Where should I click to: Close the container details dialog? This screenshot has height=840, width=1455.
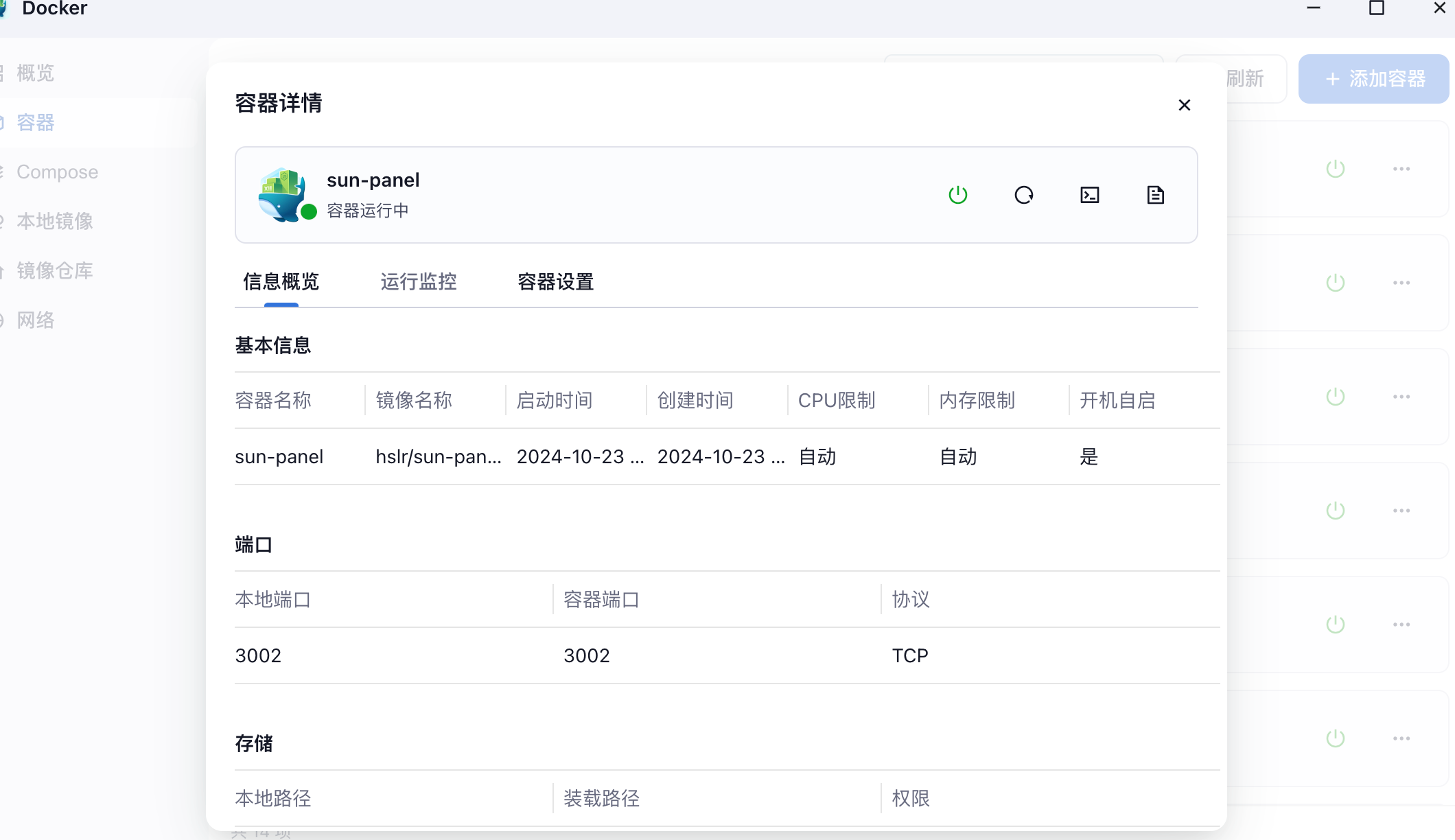coord(1184,105)
